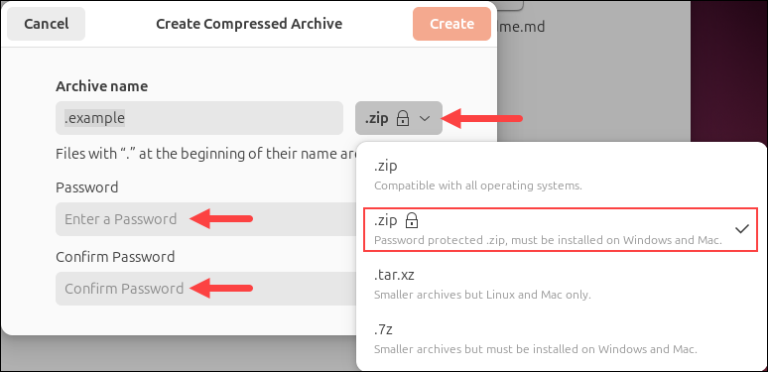This screenshot has height=372, width=768.
Task: Focus the Archive name field containing .example
Action: [x=199, y=118]
